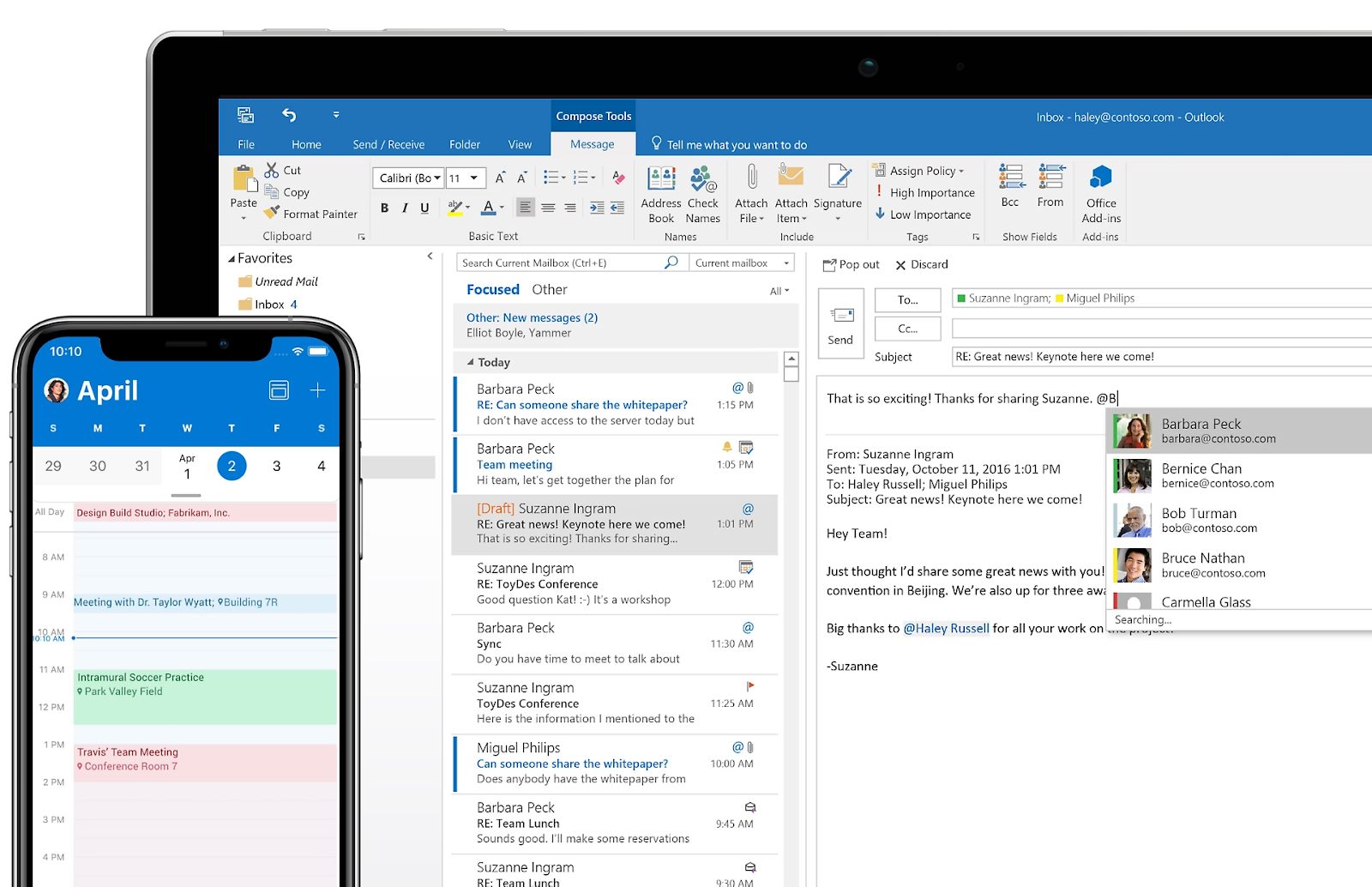
Task: Click search magnifier in mailbox search
Action: coord(671,262)
